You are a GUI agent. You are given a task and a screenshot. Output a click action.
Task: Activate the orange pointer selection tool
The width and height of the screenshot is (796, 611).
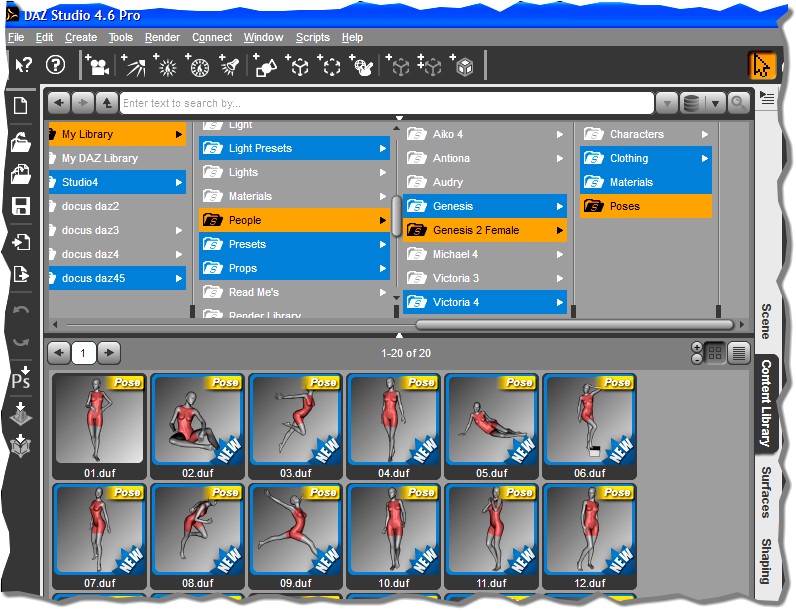pyautogui.click(x=761, y=65)
